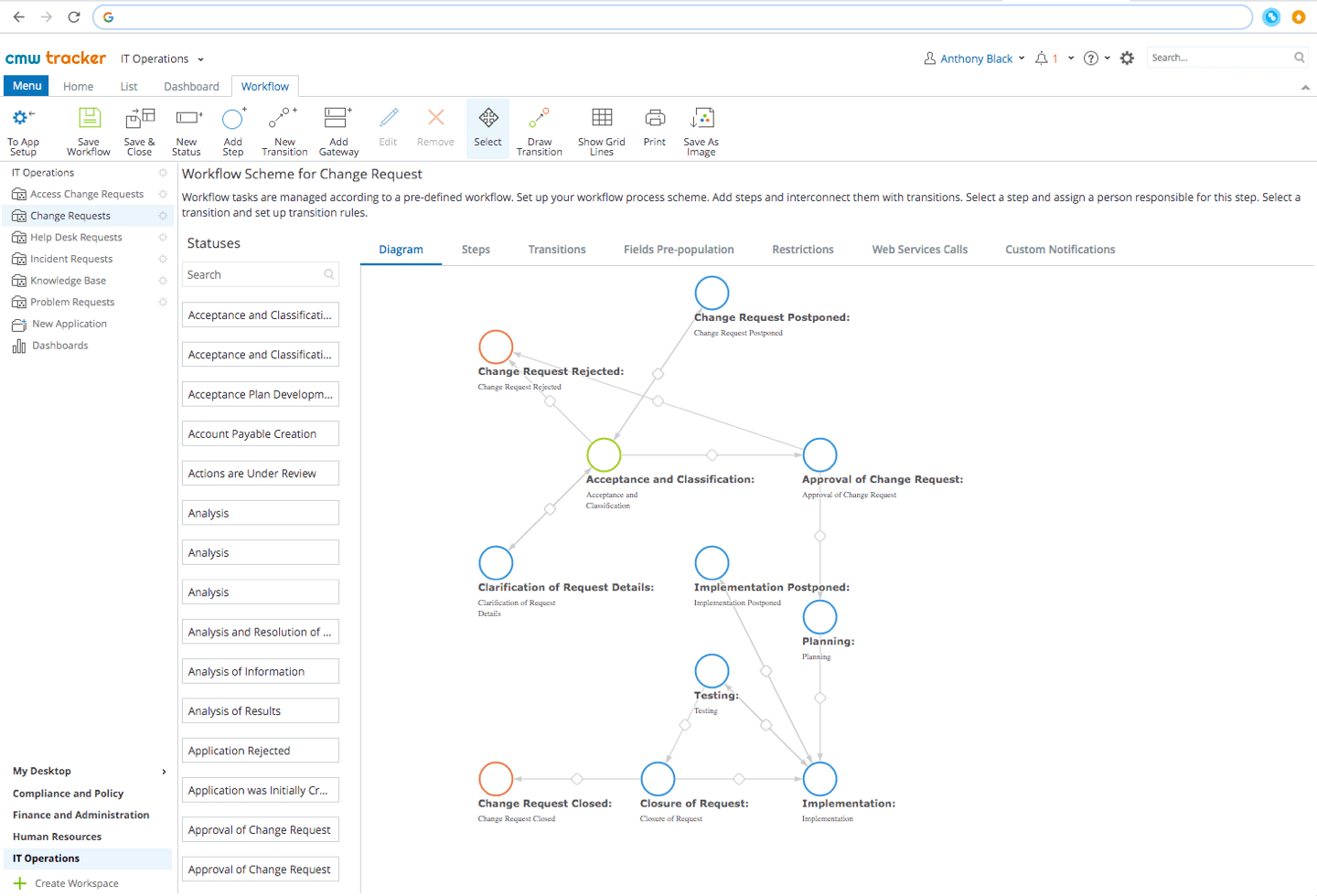Open settings gear for Change Requests app
Viewport: 1317px width, 896px height.
163,216
